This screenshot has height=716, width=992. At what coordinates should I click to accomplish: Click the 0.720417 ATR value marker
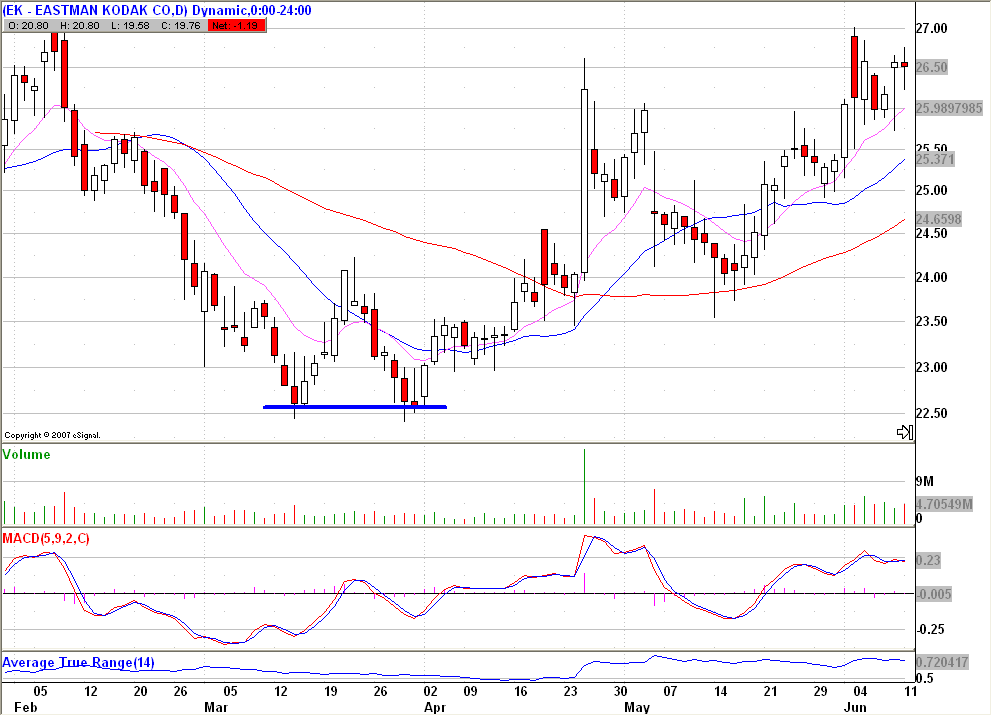[x=942, y=662]
